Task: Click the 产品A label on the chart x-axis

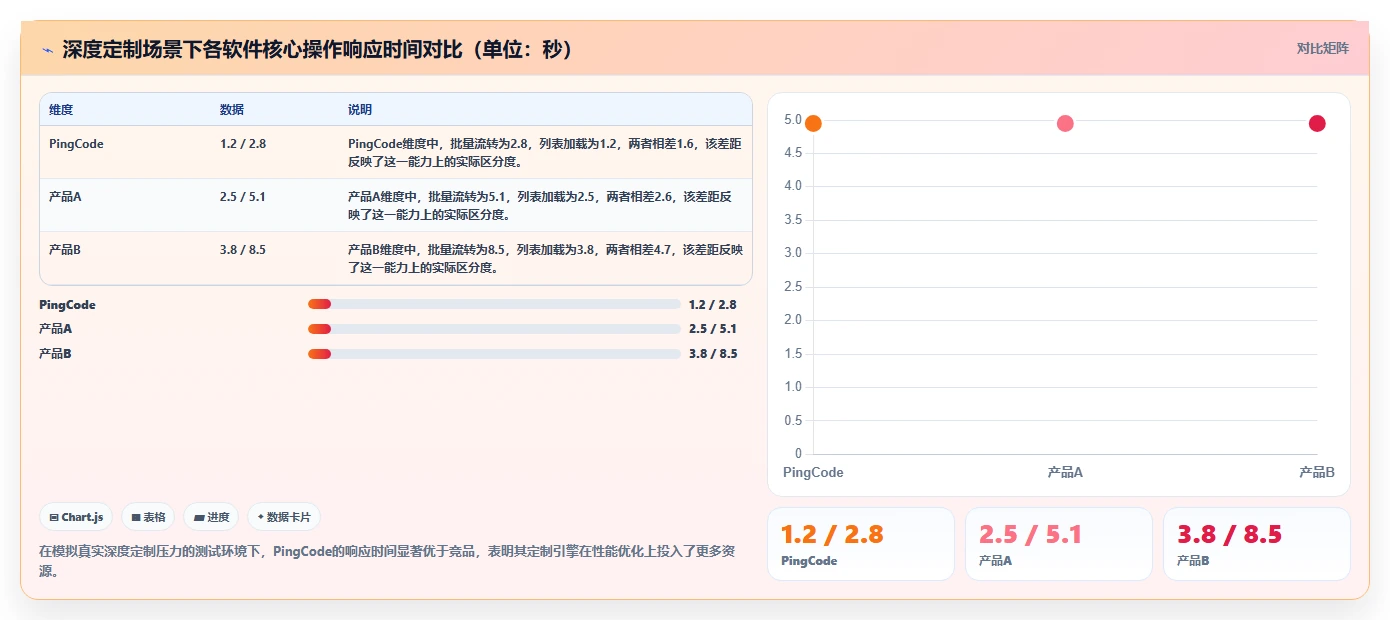Action: pyautogui.click(x=1065, y=472)
